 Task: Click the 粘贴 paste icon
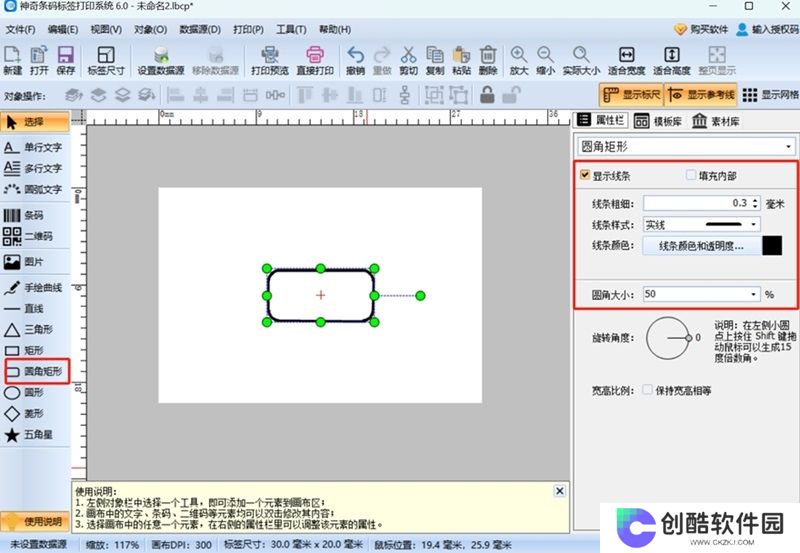pos(461,60)
